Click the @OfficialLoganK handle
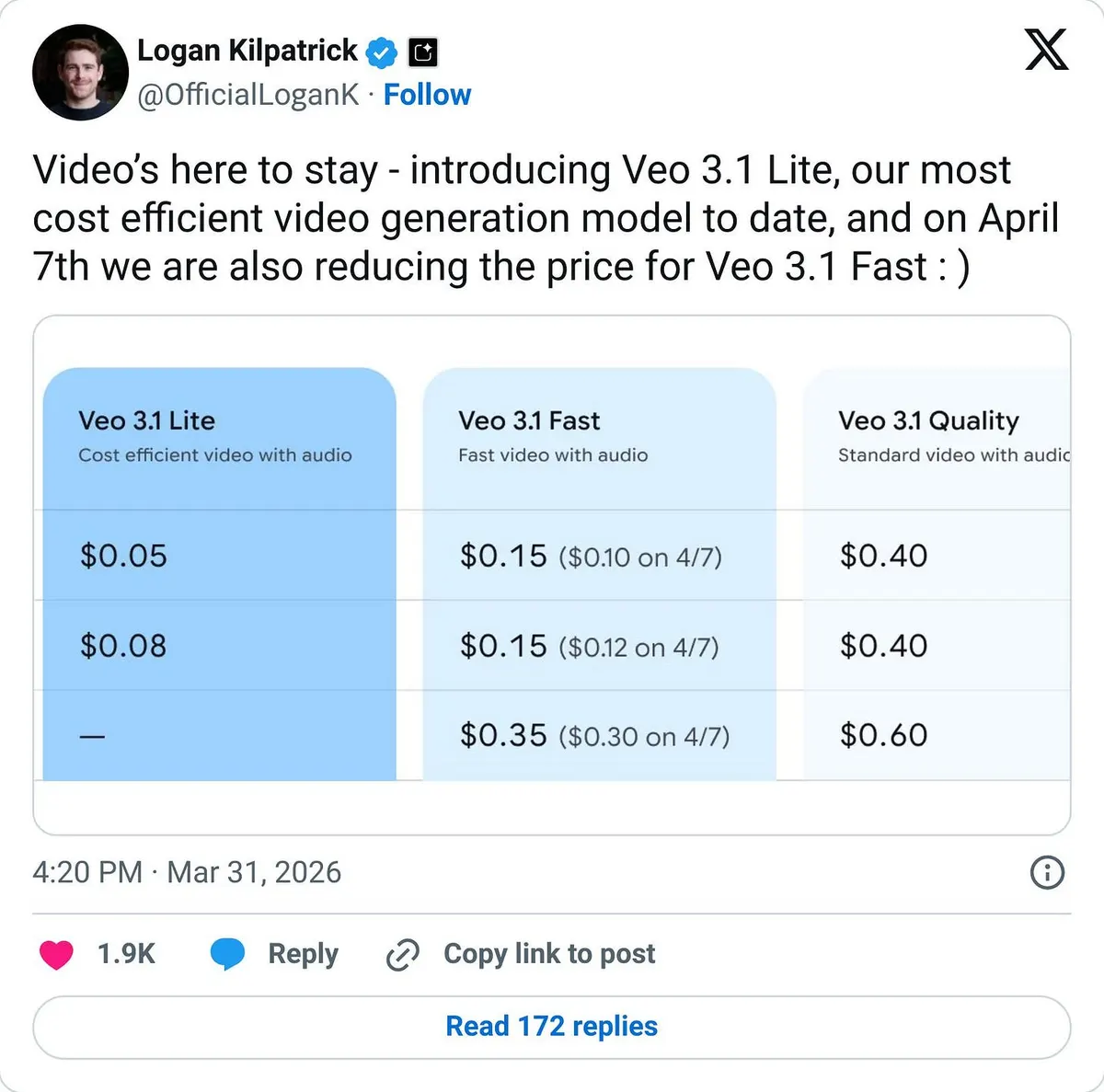1104x1092 pixels. click(247, 95)
